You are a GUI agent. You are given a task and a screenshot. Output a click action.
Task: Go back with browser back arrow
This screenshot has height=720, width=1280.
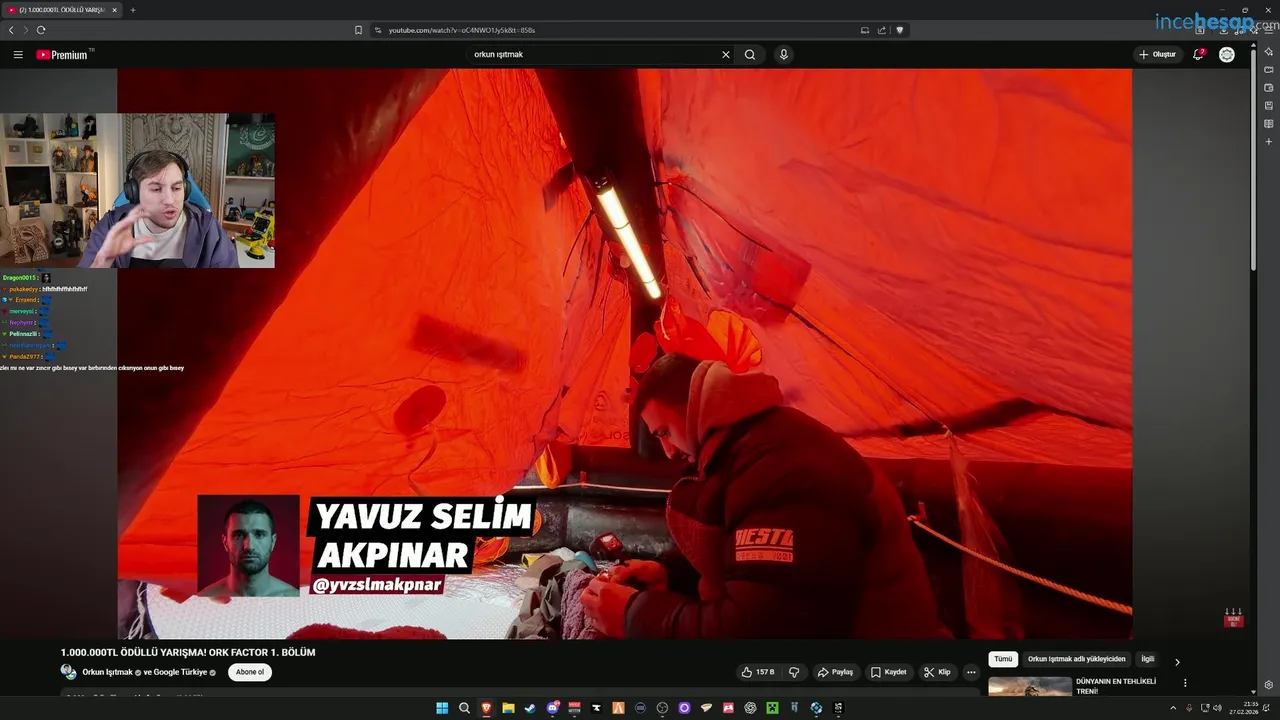coord(11,30)
